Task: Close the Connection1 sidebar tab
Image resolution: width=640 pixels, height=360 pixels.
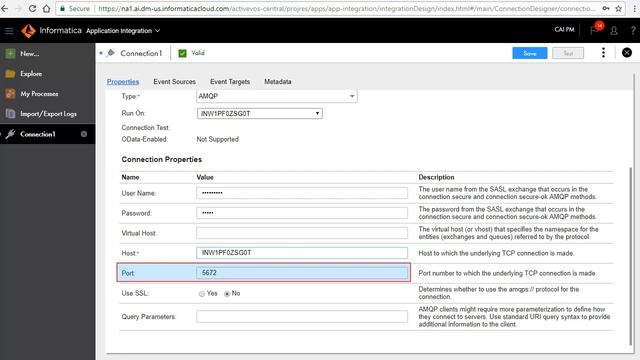Action: click(x=84, y=134)
